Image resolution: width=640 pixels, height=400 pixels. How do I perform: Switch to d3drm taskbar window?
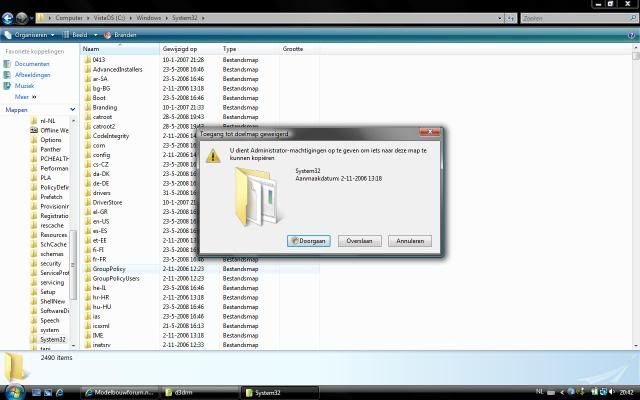coord(198,393)
